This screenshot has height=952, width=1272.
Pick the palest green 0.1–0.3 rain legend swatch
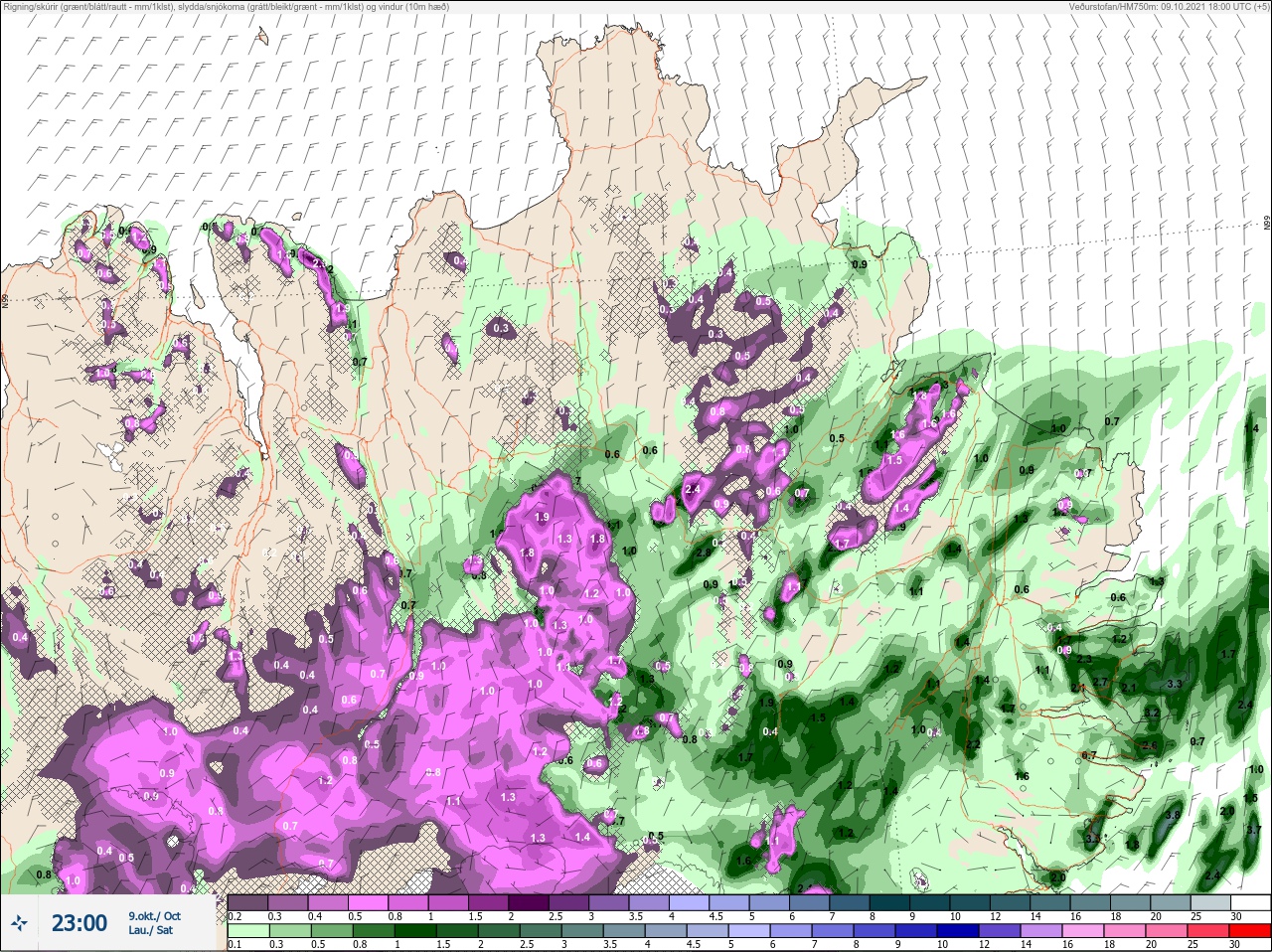tap(248, 930)
